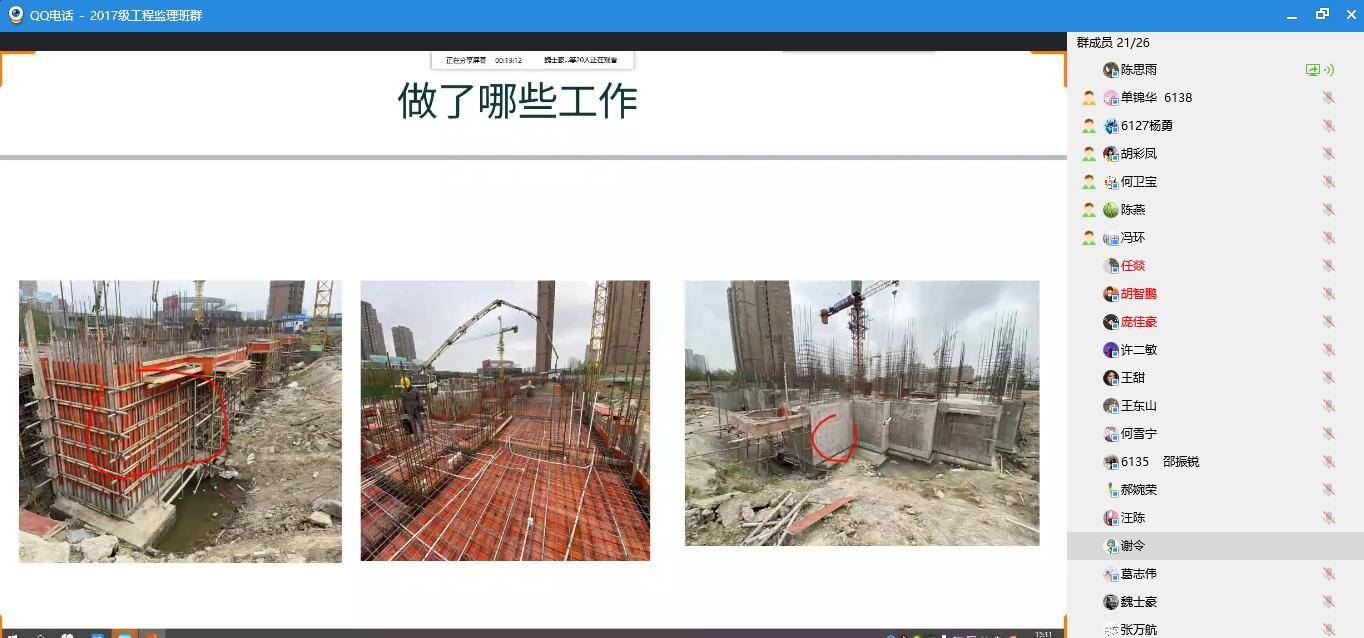Click the avatar of 陈燕
This screenshot has height=638, width=1364.
pos(1110,210)
